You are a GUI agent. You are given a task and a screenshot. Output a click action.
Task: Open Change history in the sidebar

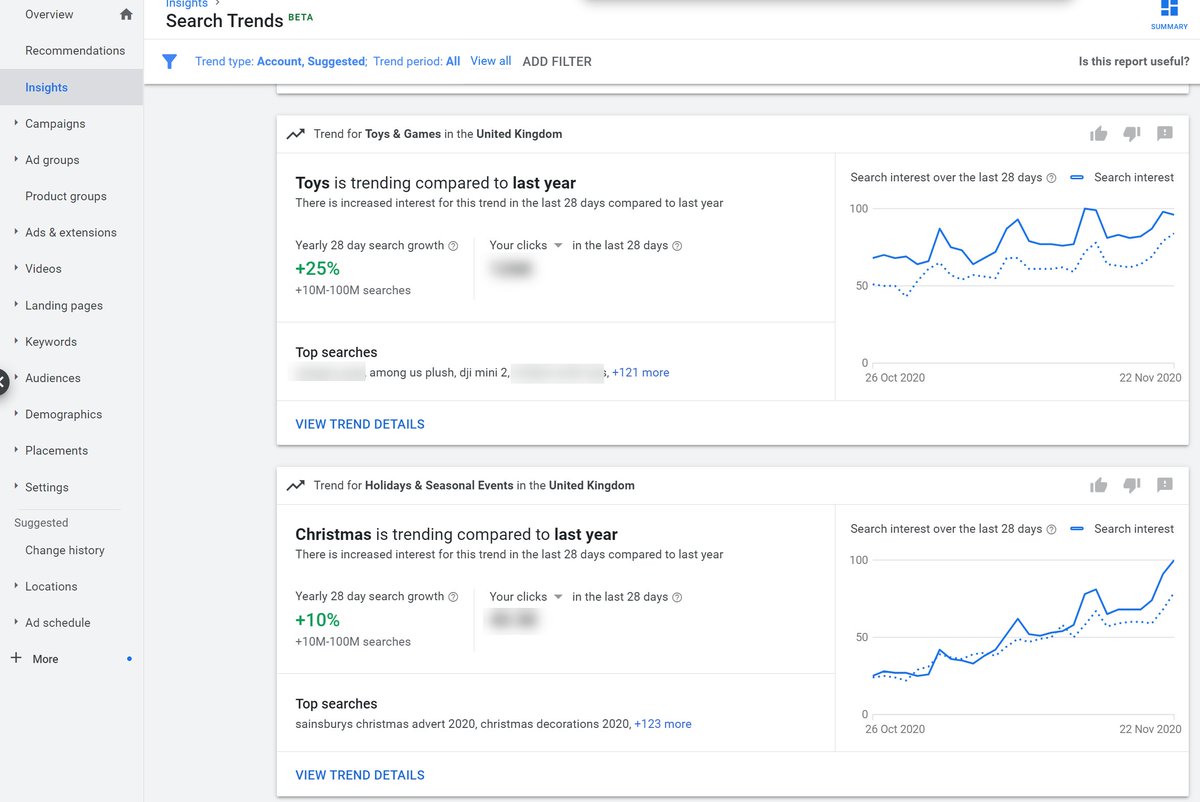(x=65, y=550)
